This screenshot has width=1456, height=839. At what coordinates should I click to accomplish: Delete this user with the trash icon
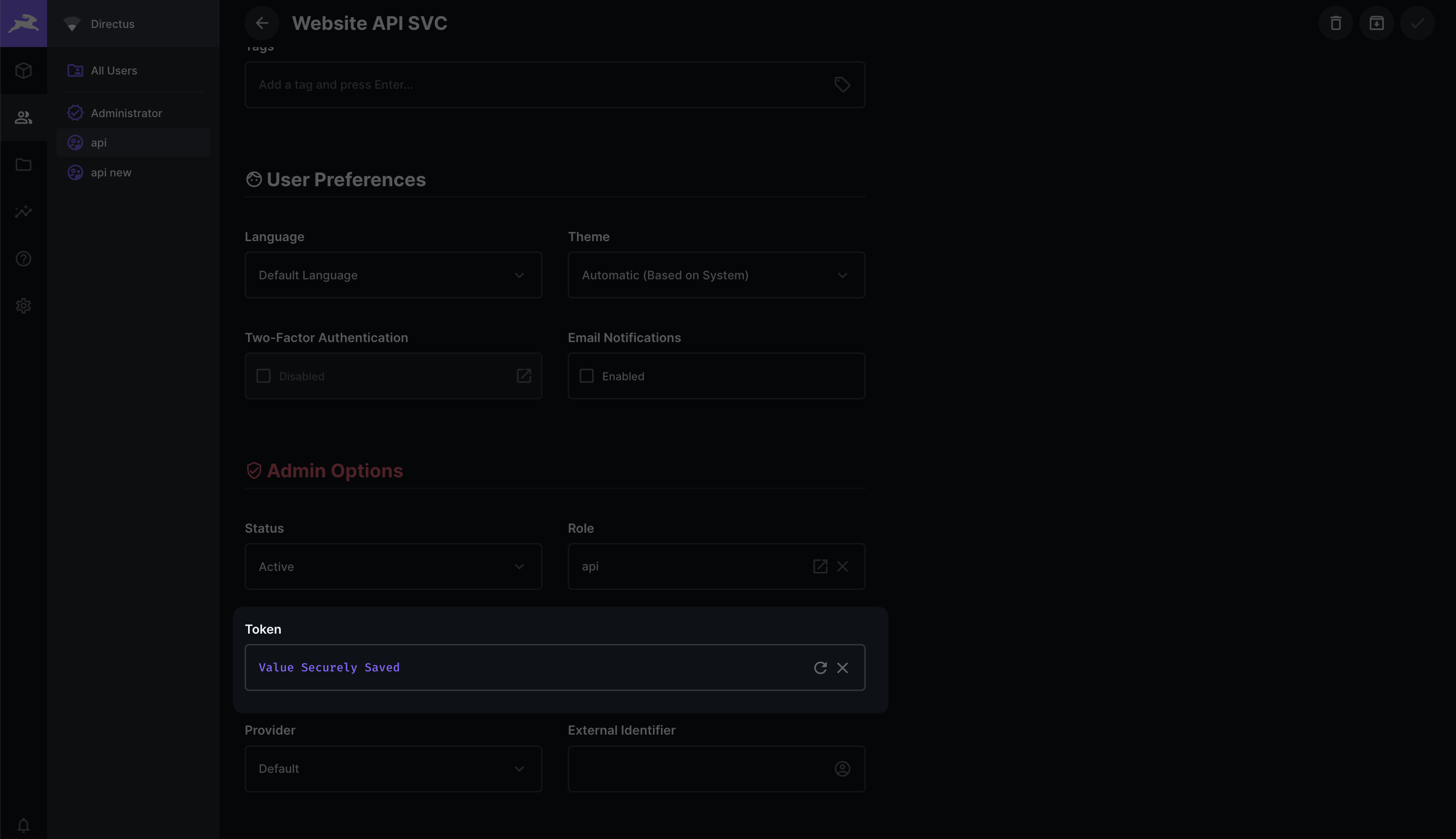click(x=1335, y=23)
